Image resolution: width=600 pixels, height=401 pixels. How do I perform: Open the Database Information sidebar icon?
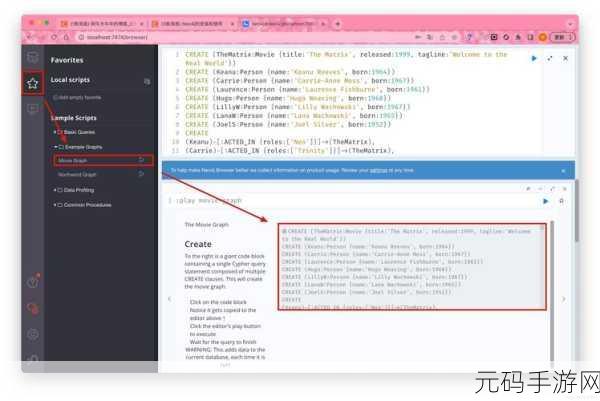pos(33,58)
